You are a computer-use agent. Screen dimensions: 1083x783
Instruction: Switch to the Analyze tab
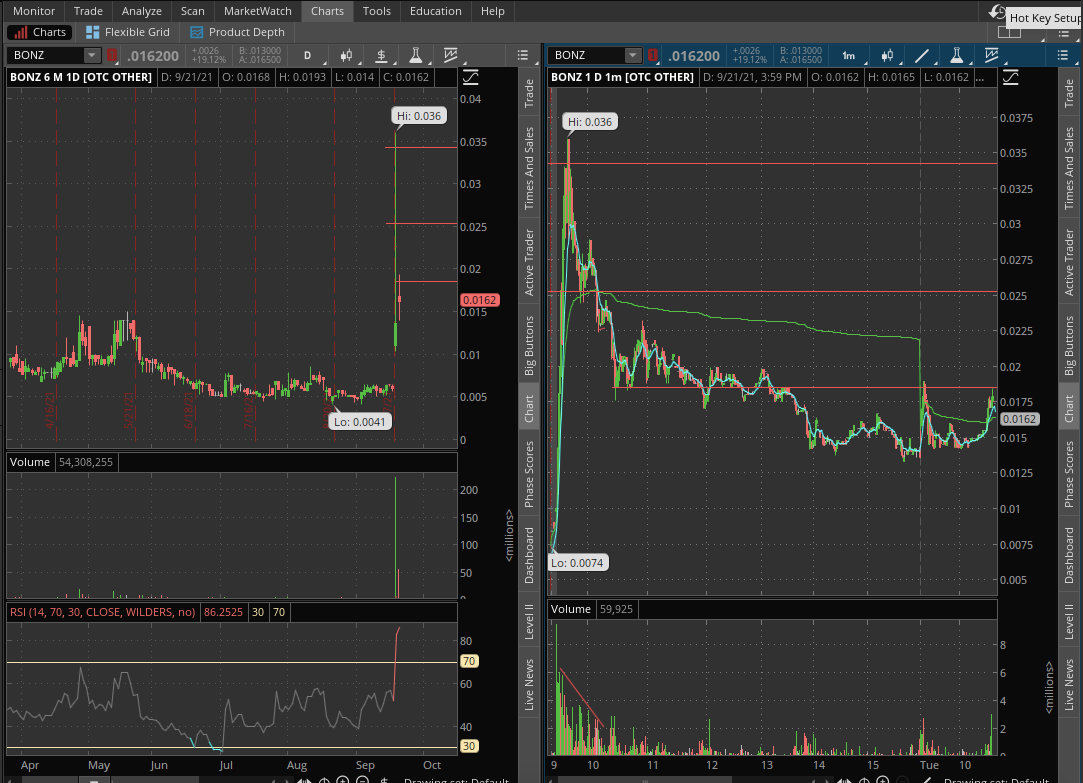(141, 11)
